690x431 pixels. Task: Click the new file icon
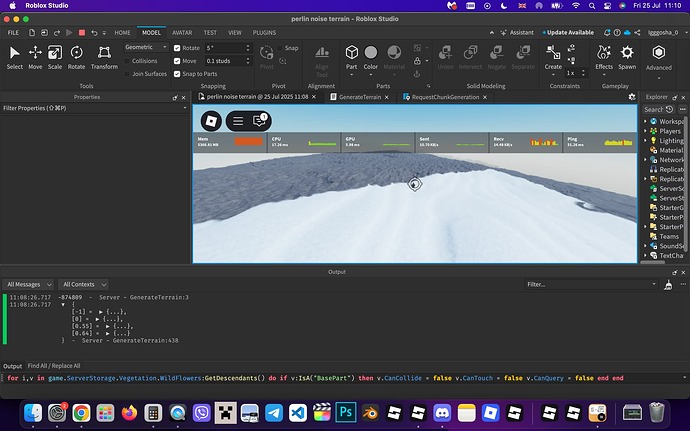[x=32, y=33]
